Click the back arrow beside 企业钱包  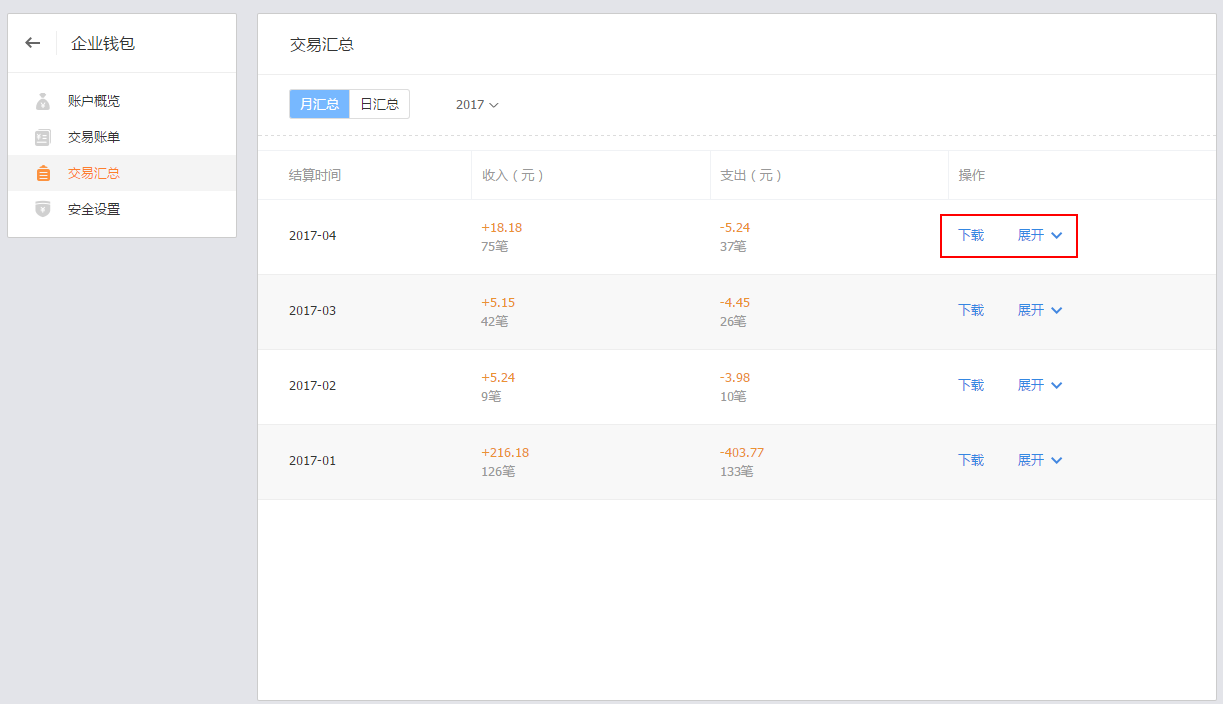click(33, 43)
